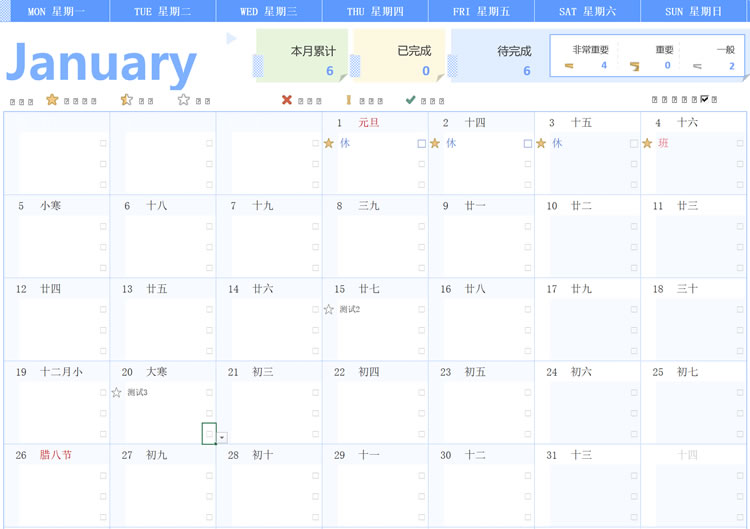Click the 非常重要 count value 4
The image size is (750, 529).
click(604, 66)
